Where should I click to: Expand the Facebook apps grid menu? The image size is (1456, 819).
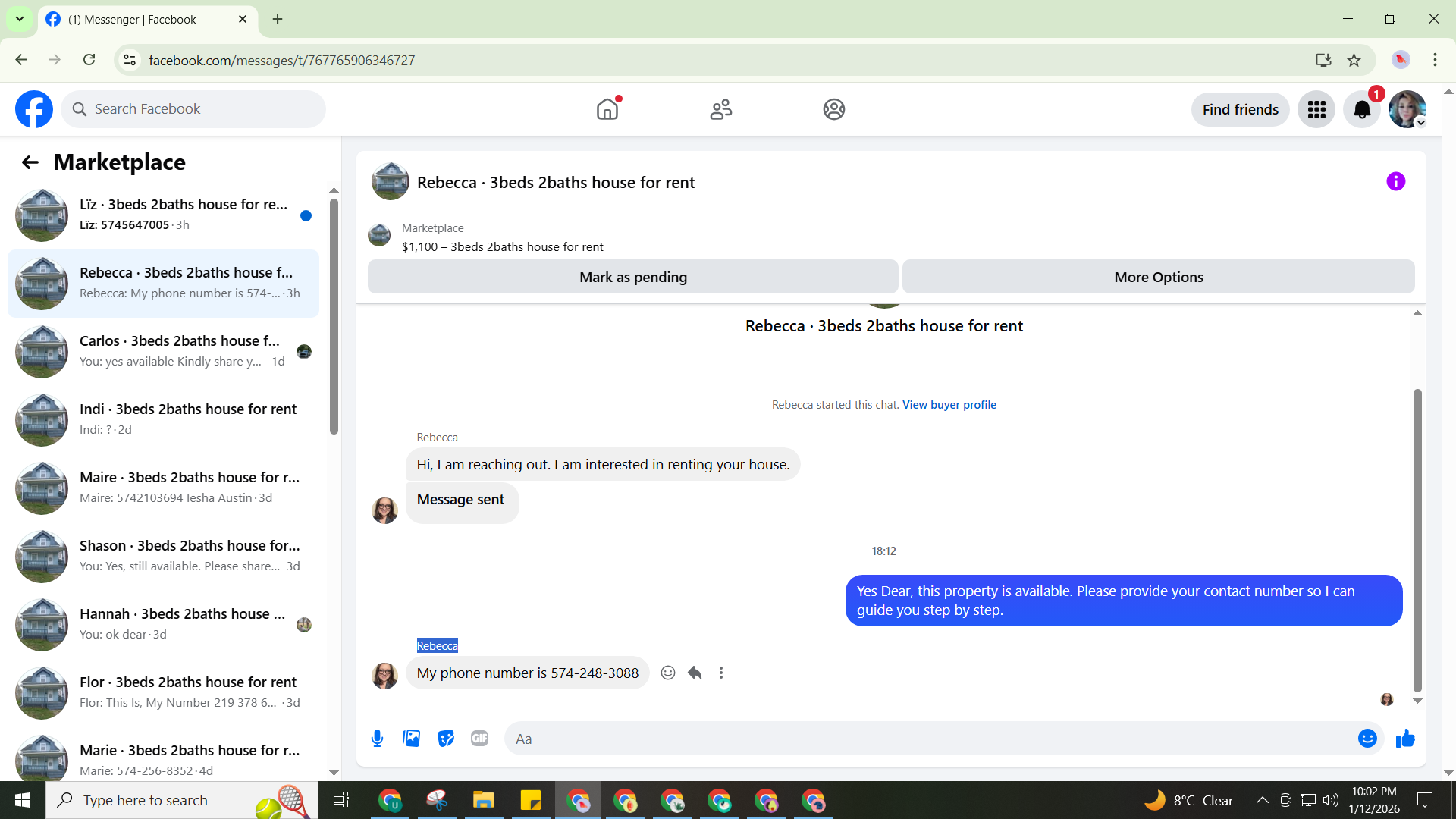tap(1316, 110)
